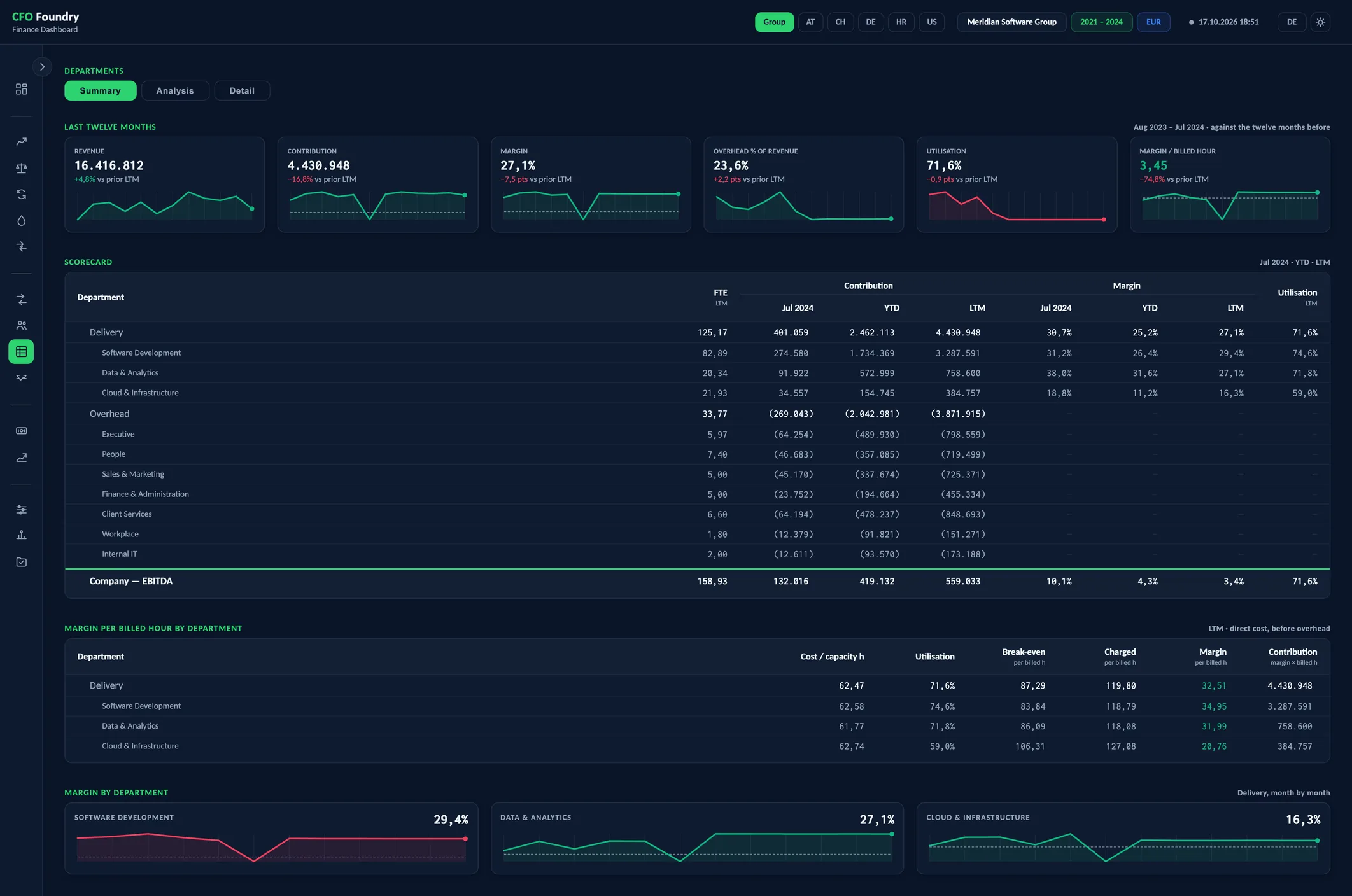Open the 2021 – 2024 period selector
This screenshot has width=1352, height=896.
click(1101, 22)
